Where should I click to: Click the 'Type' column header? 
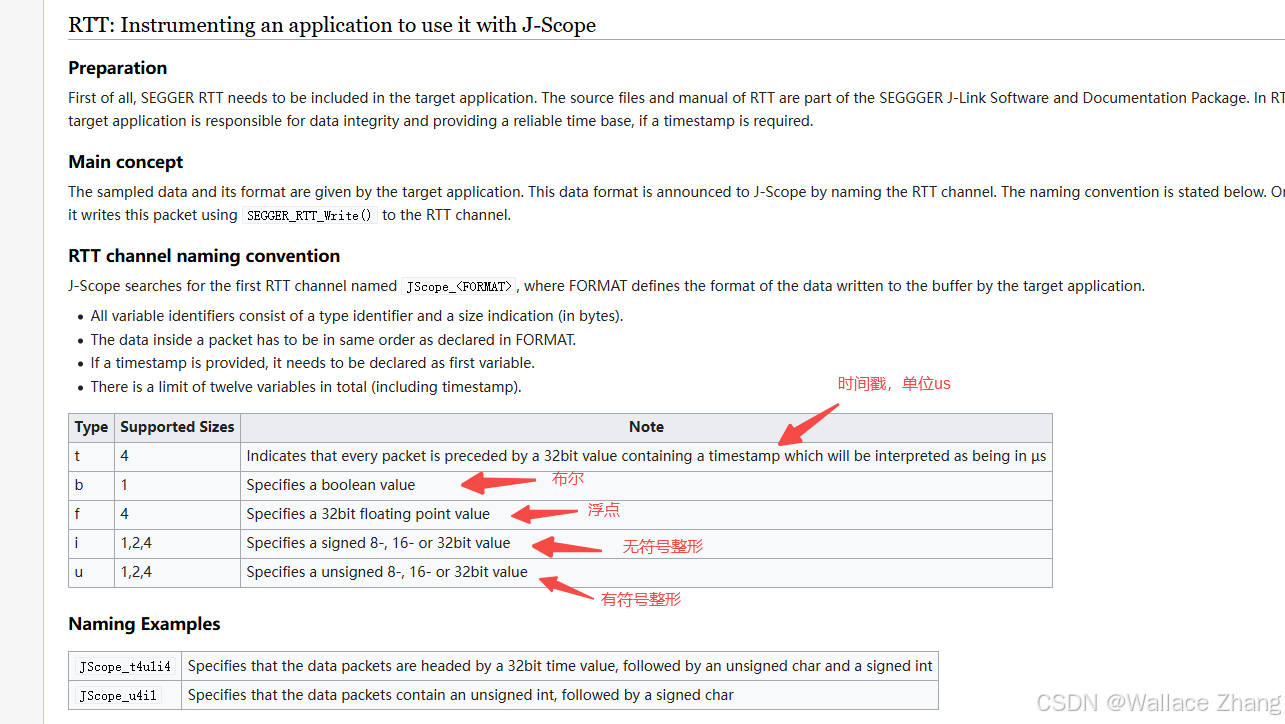point(91,427)
